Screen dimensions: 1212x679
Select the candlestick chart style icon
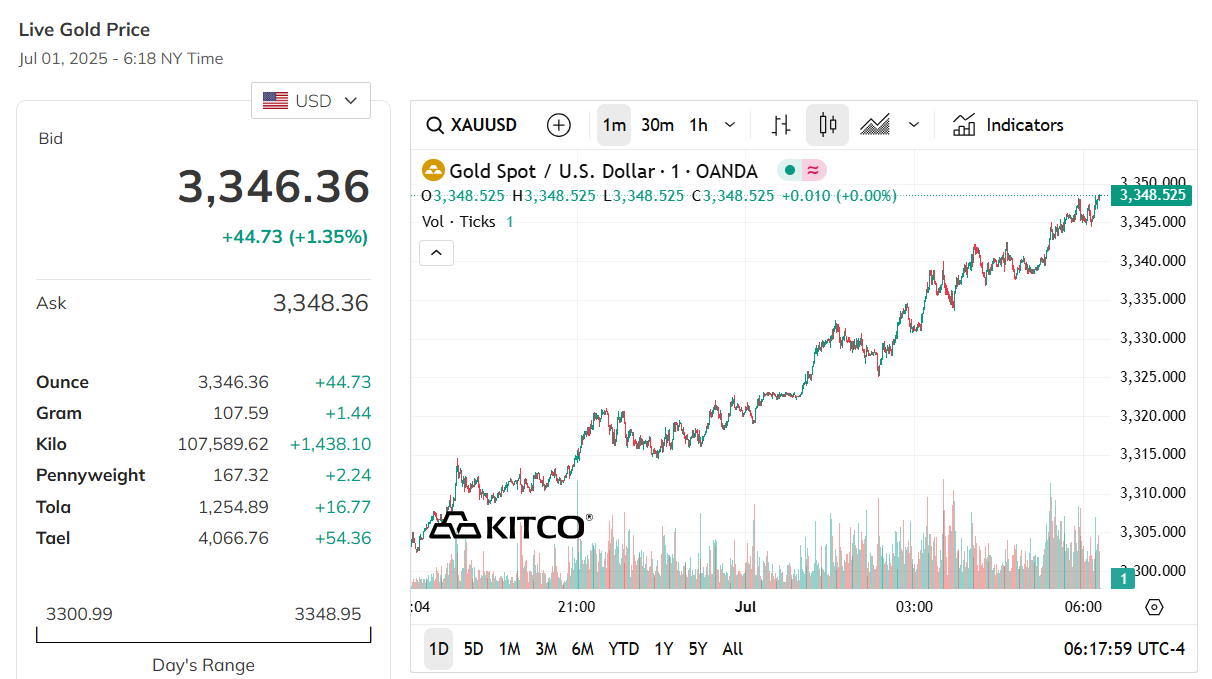(x=827, y=125)
